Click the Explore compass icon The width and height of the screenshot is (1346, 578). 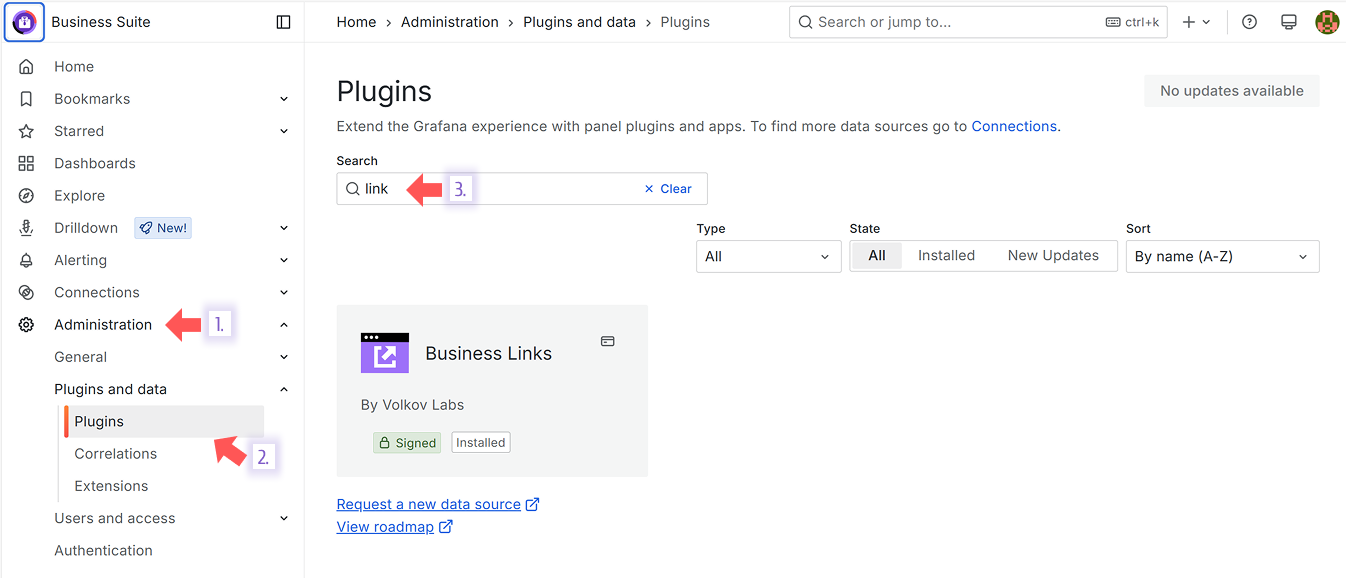(26, 196)
